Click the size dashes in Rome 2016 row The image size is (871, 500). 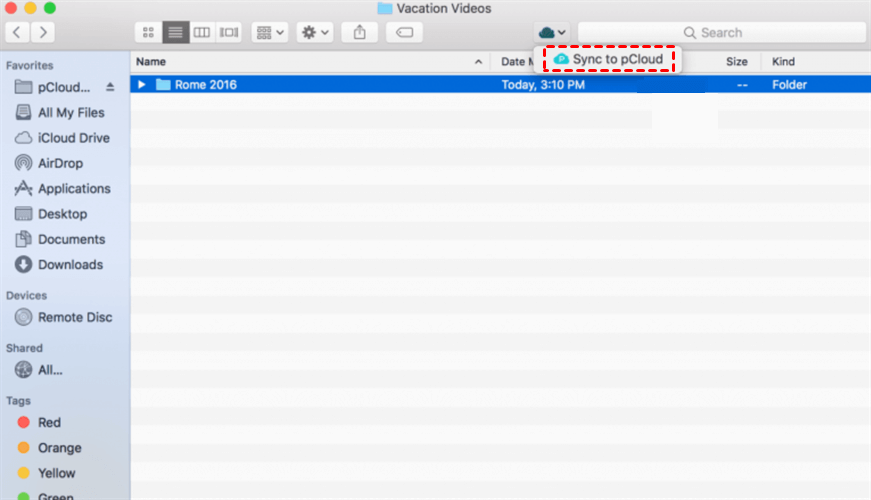tap(742, 85)
